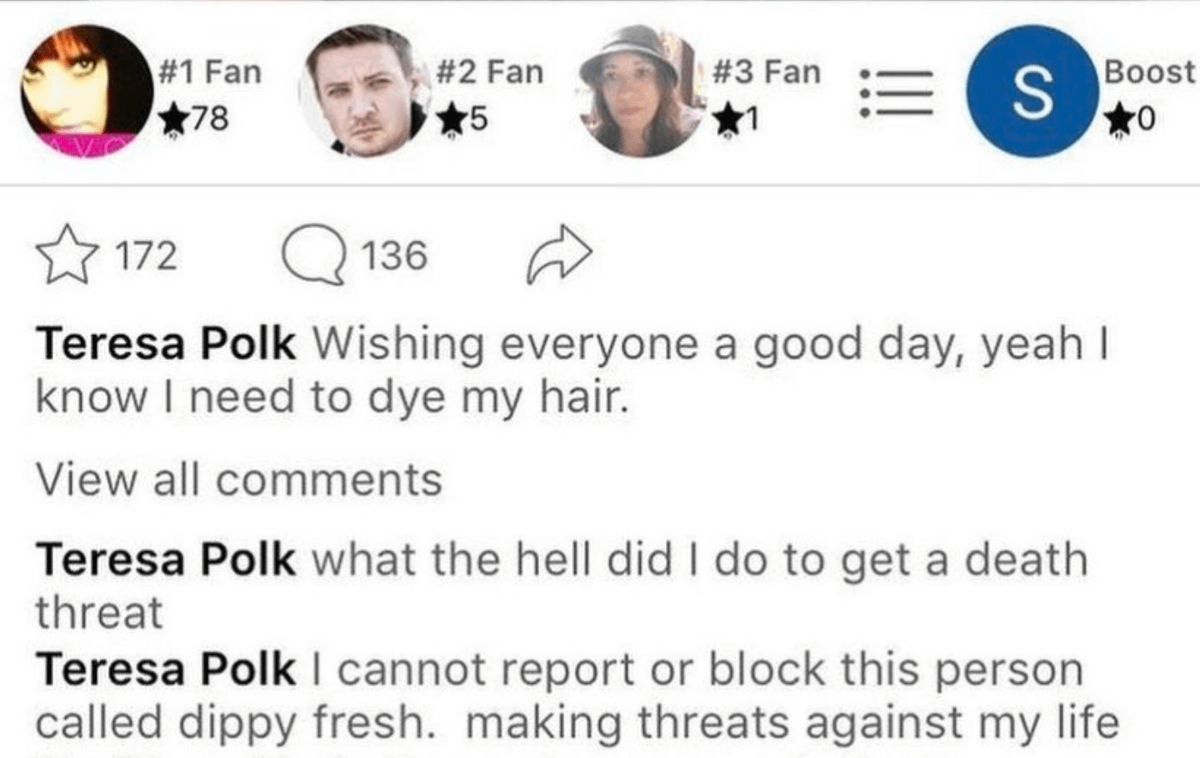The image size is (1200, 758).
Task: Open the #2 Fan profile picture
Action: tap(362, 92)
